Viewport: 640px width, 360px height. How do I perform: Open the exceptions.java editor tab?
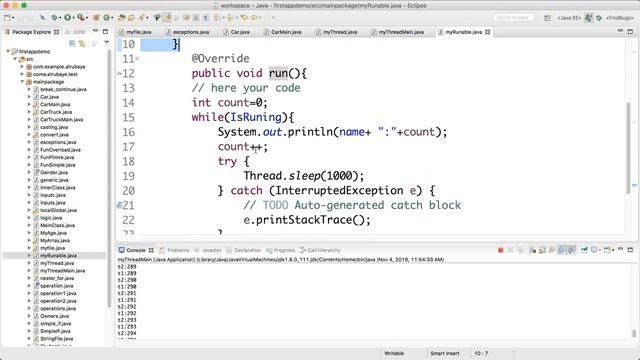[x=188, y=32]
